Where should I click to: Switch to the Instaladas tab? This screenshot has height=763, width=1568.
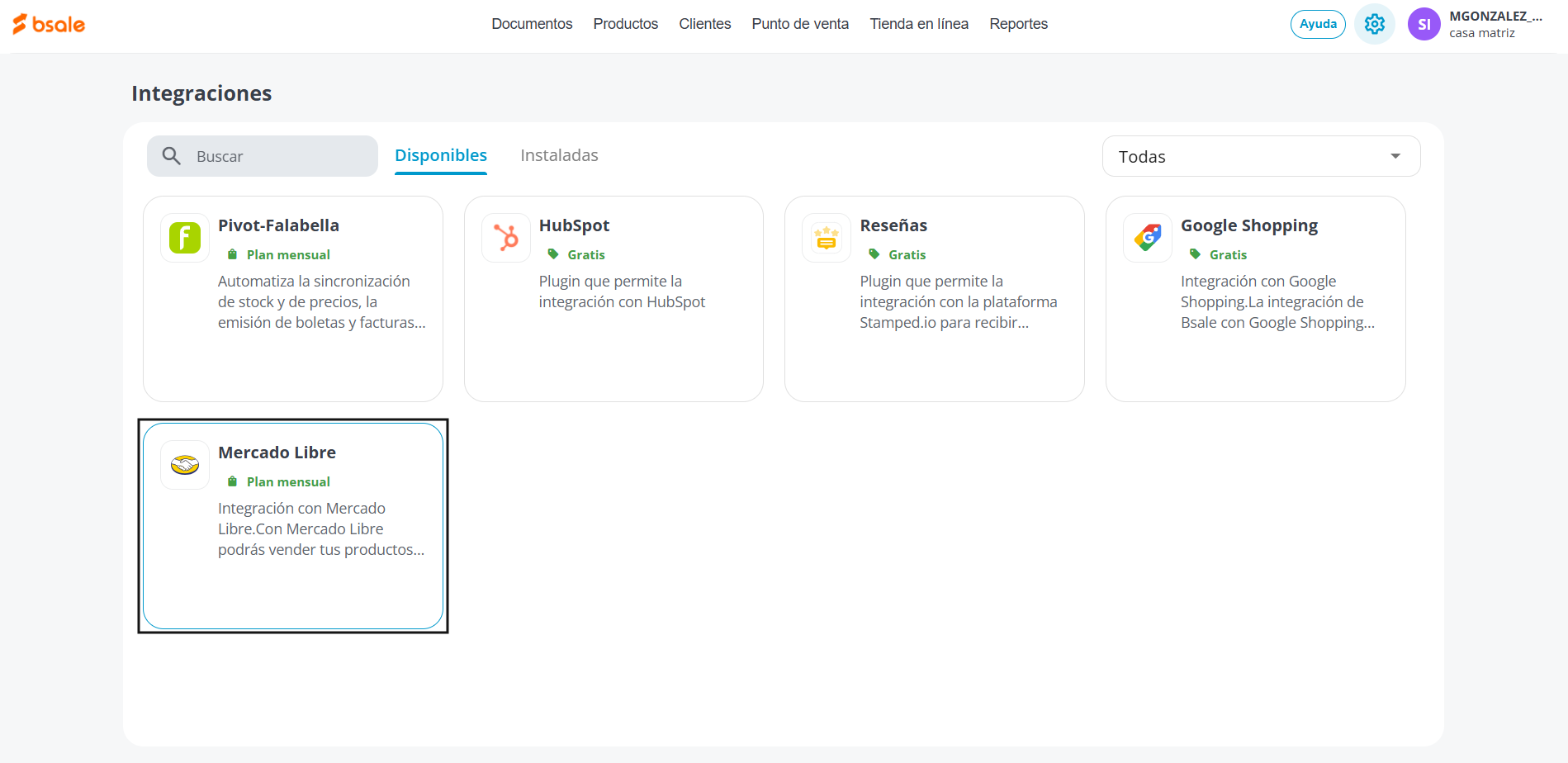pyautogui.click(x=559, y=155)
